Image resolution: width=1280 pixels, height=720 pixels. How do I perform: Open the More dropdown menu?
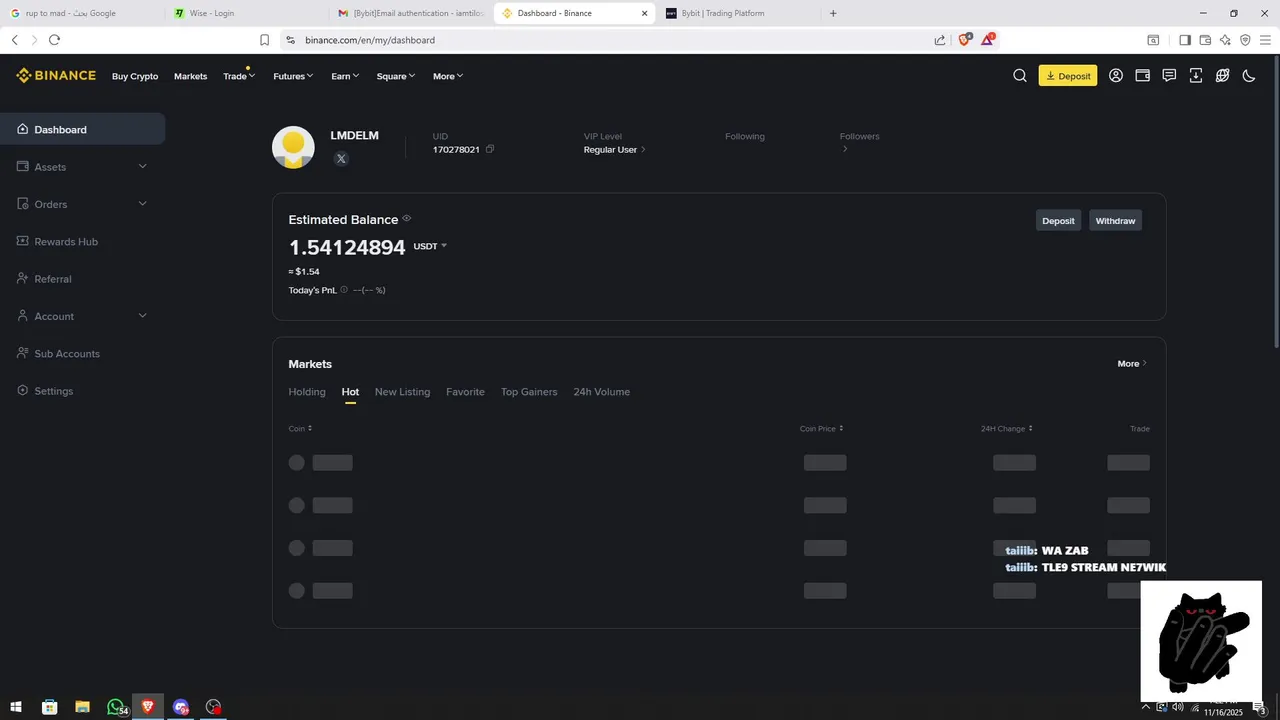point(448,76)
